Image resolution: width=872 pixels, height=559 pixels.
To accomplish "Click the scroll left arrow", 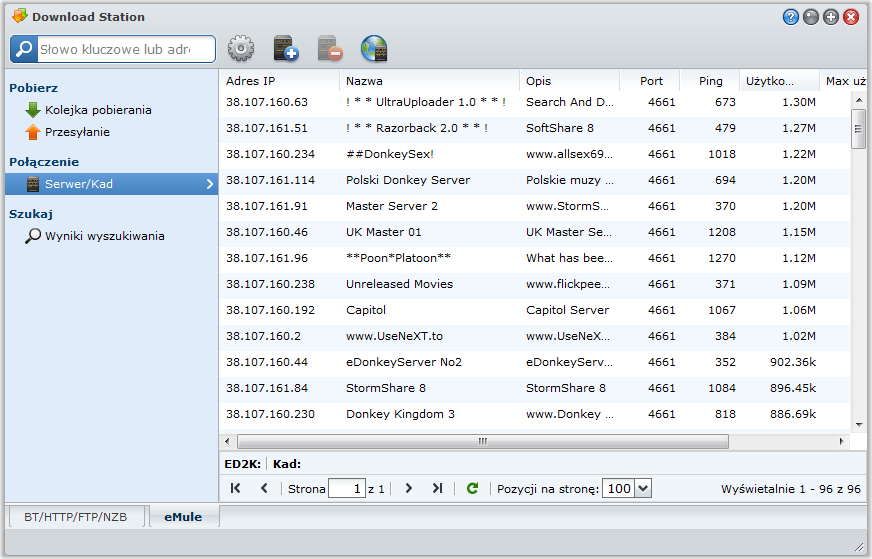I will 227,442.
